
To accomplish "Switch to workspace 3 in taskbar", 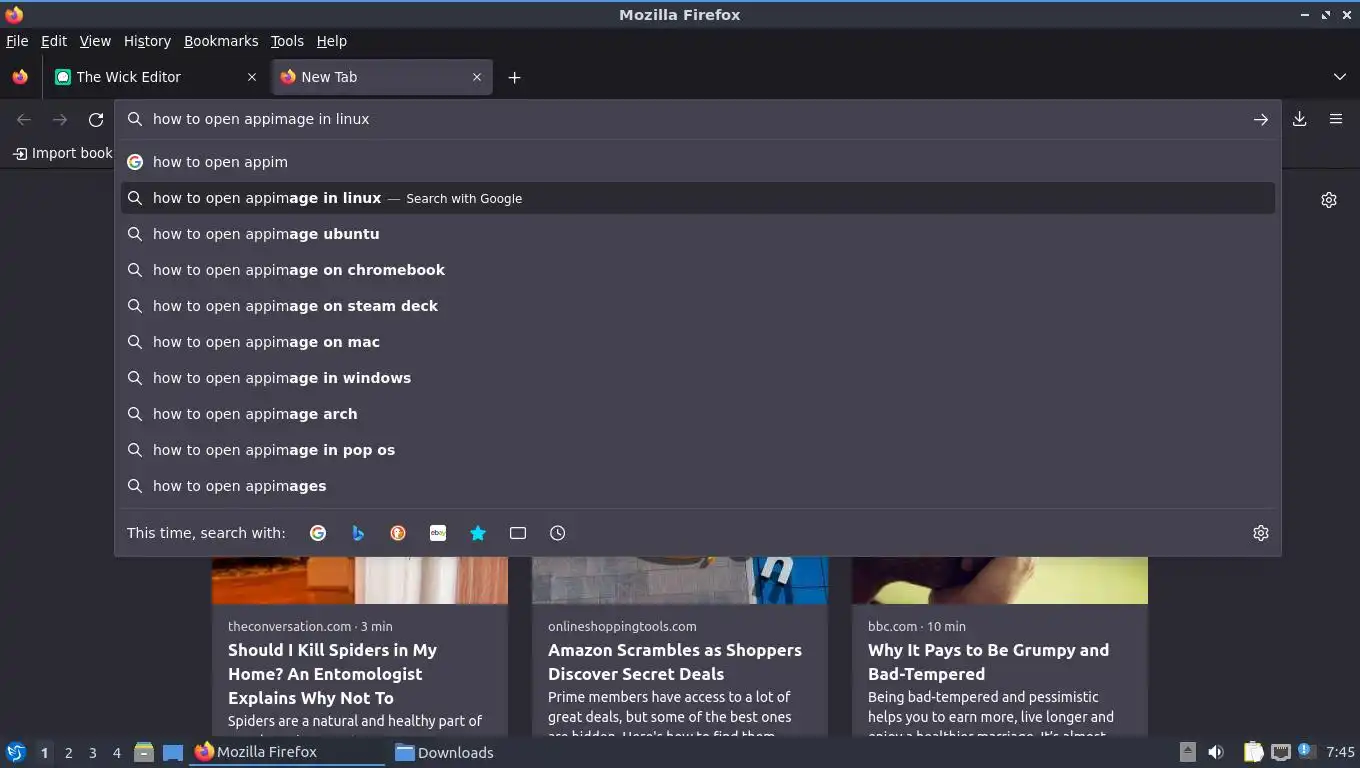I will (92, 753).
